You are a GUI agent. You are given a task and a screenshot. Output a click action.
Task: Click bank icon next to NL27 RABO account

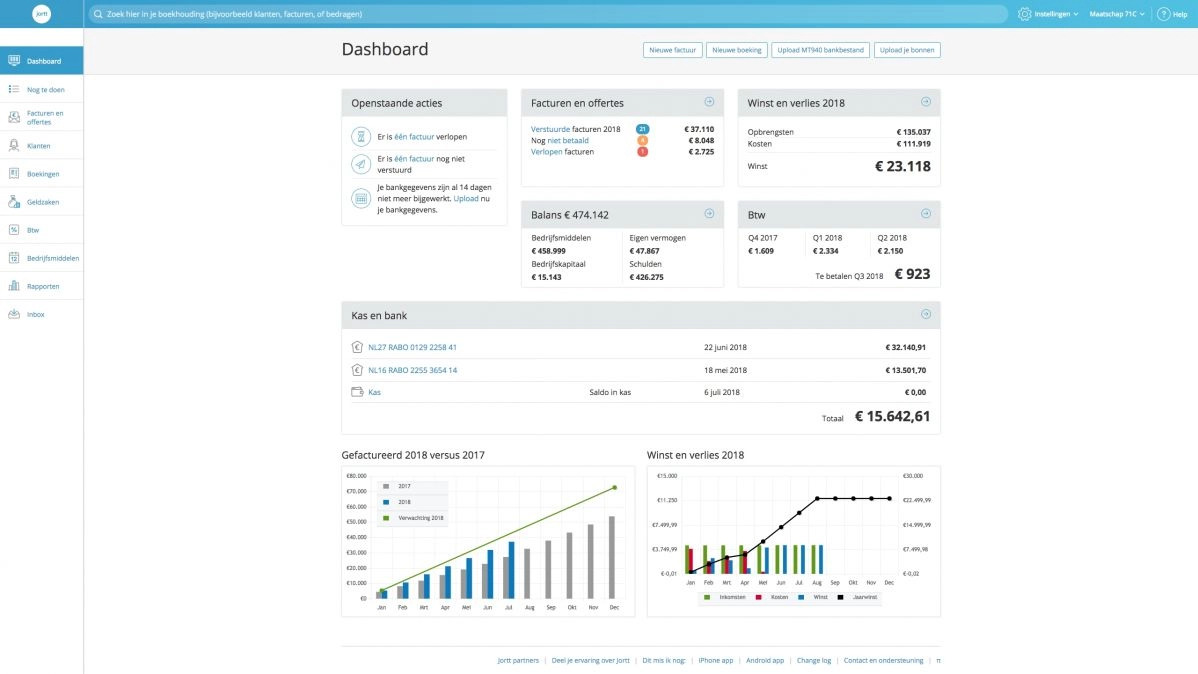357,347
